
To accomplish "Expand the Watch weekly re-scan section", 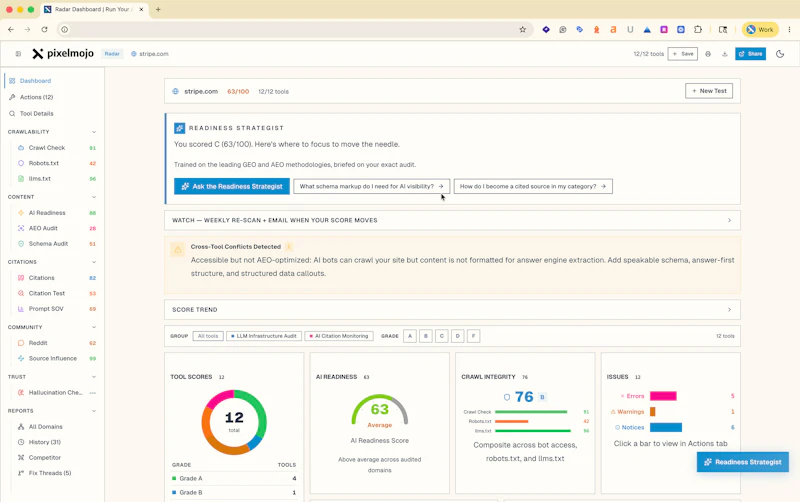I will pos(452,220).
